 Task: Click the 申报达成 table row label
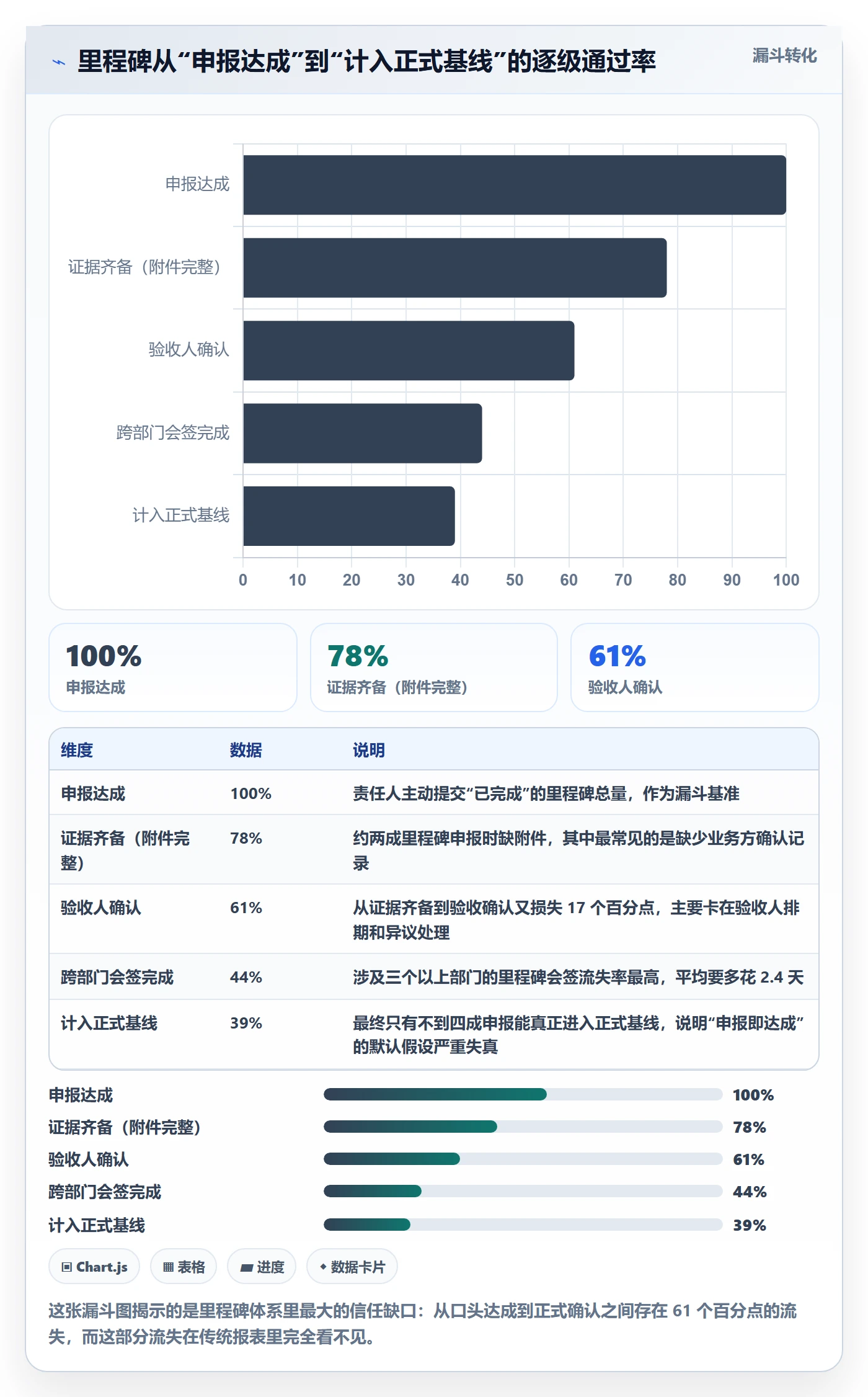[x=93, y=793]
